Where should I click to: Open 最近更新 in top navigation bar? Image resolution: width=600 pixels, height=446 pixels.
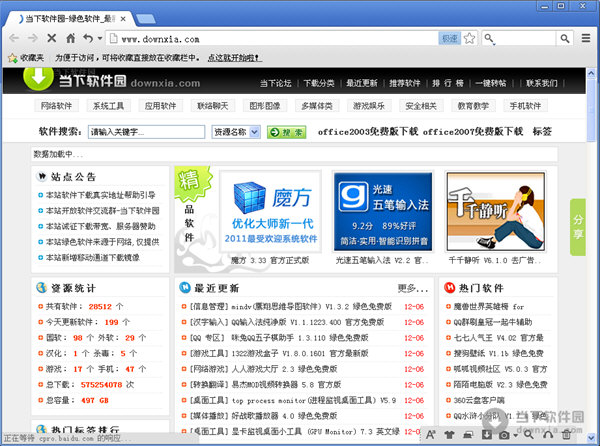pyautogui.click(x=362, y=83)
